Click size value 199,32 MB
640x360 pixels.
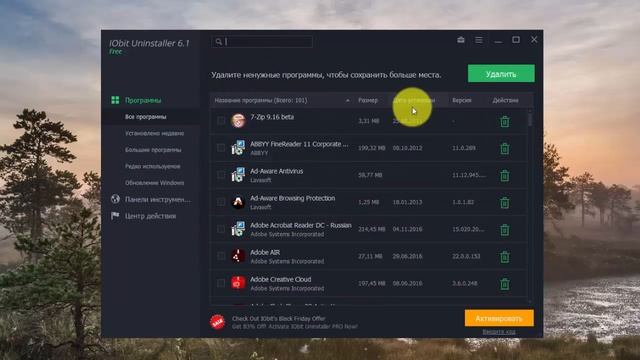[371, 148]
